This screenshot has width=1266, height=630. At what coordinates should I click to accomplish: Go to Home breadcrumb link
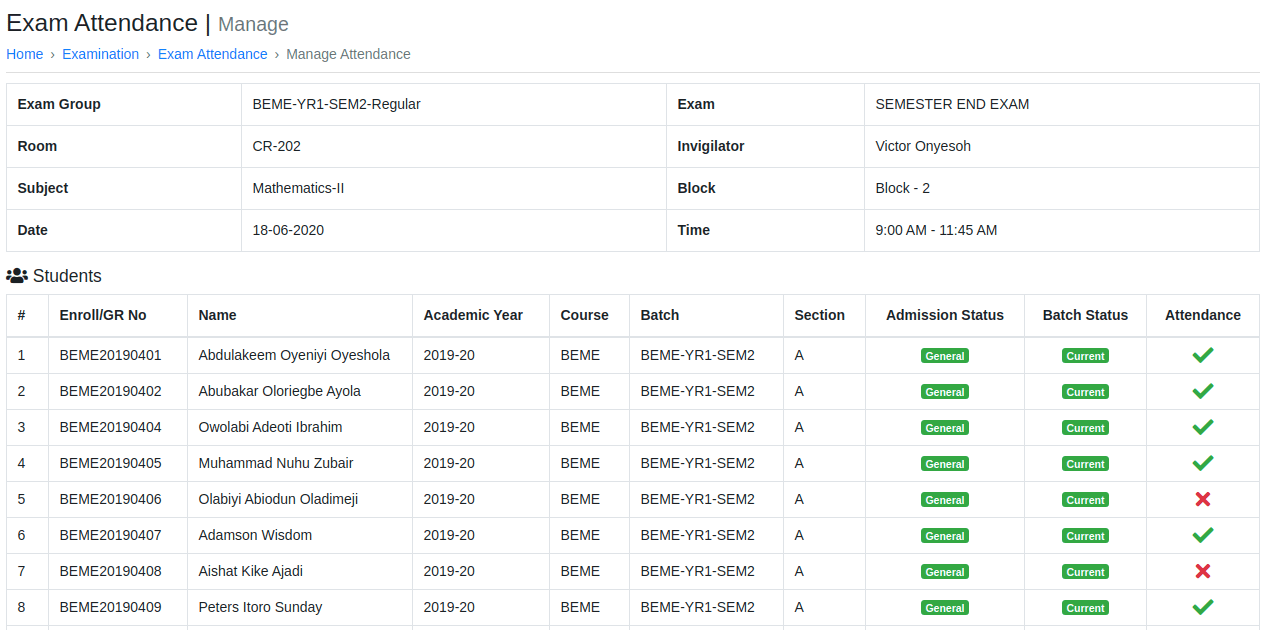pyautogui.click(x=25, y=54)
